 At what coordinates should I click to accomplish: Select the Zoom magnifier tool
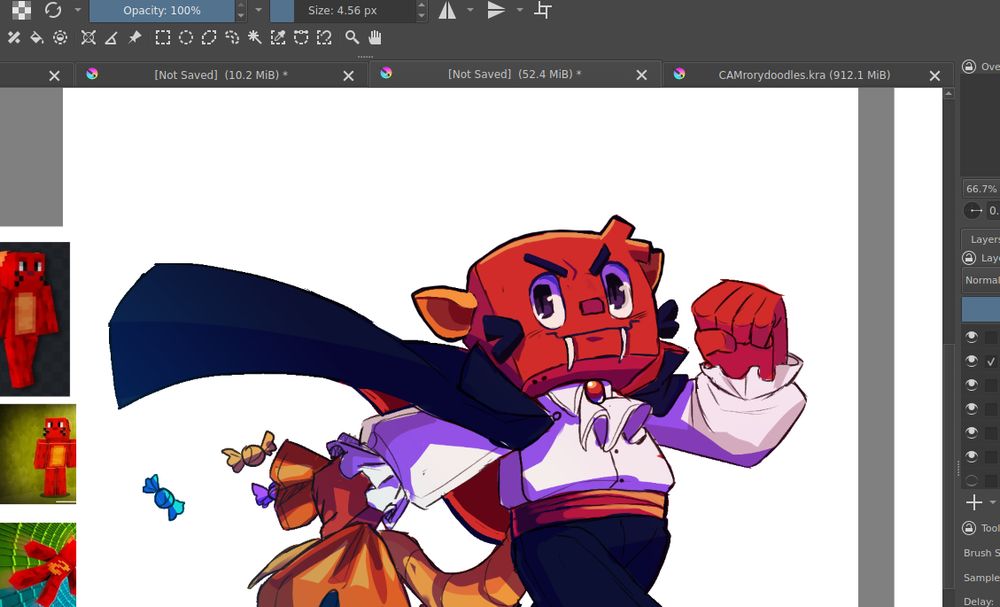pyautogui.click(x=351, y=38)
